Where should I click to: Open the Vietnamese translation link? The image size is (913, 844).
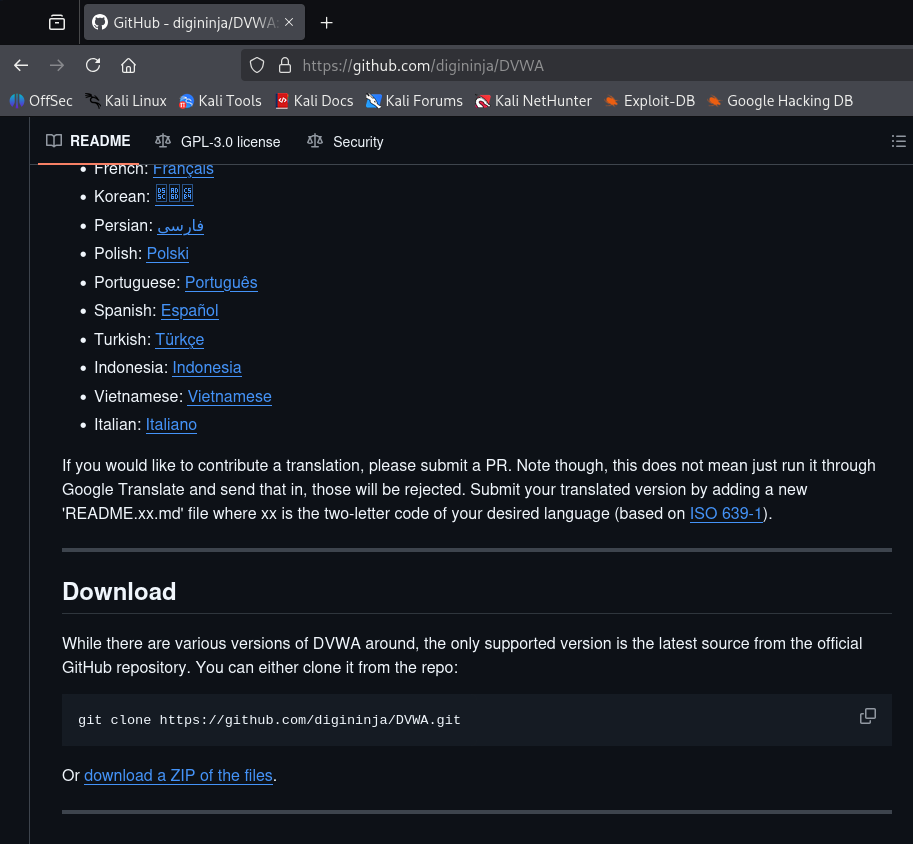pos(229,397)
